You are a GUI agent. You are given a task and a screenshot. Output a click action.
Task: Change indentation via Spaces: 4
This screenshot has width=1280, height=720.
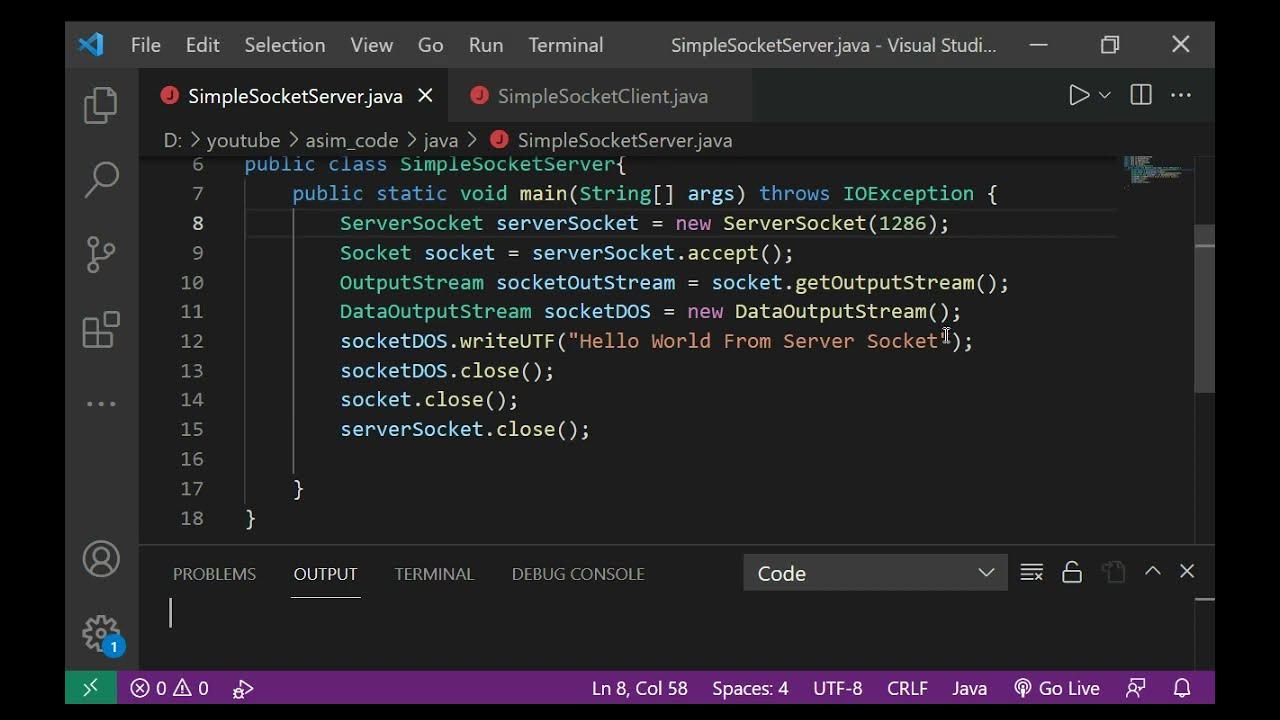pyautogui.click(x=750, y=688)
